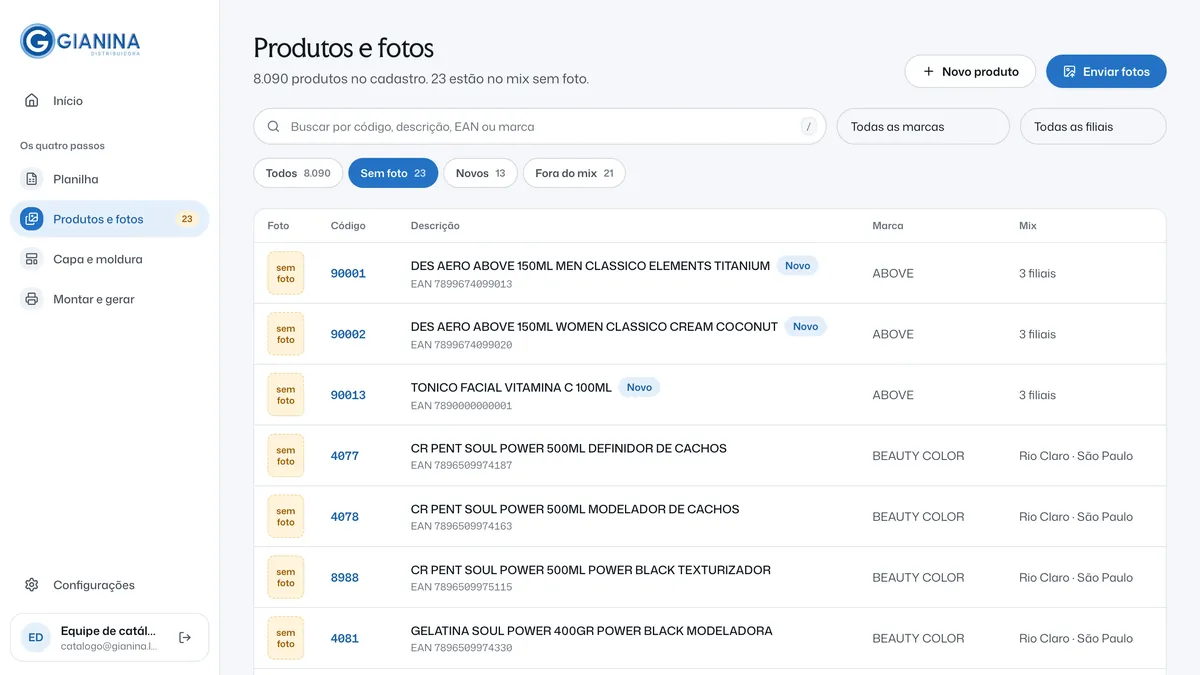1200x675 pixels.
Task: Click the Equipe de catálogo account name
Action: tap(108, 631)
